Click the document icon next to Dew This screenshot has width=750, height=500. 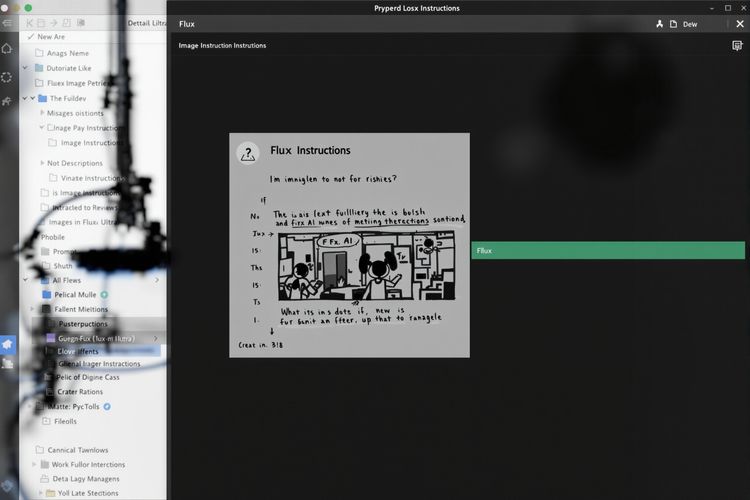click(673, 24)
